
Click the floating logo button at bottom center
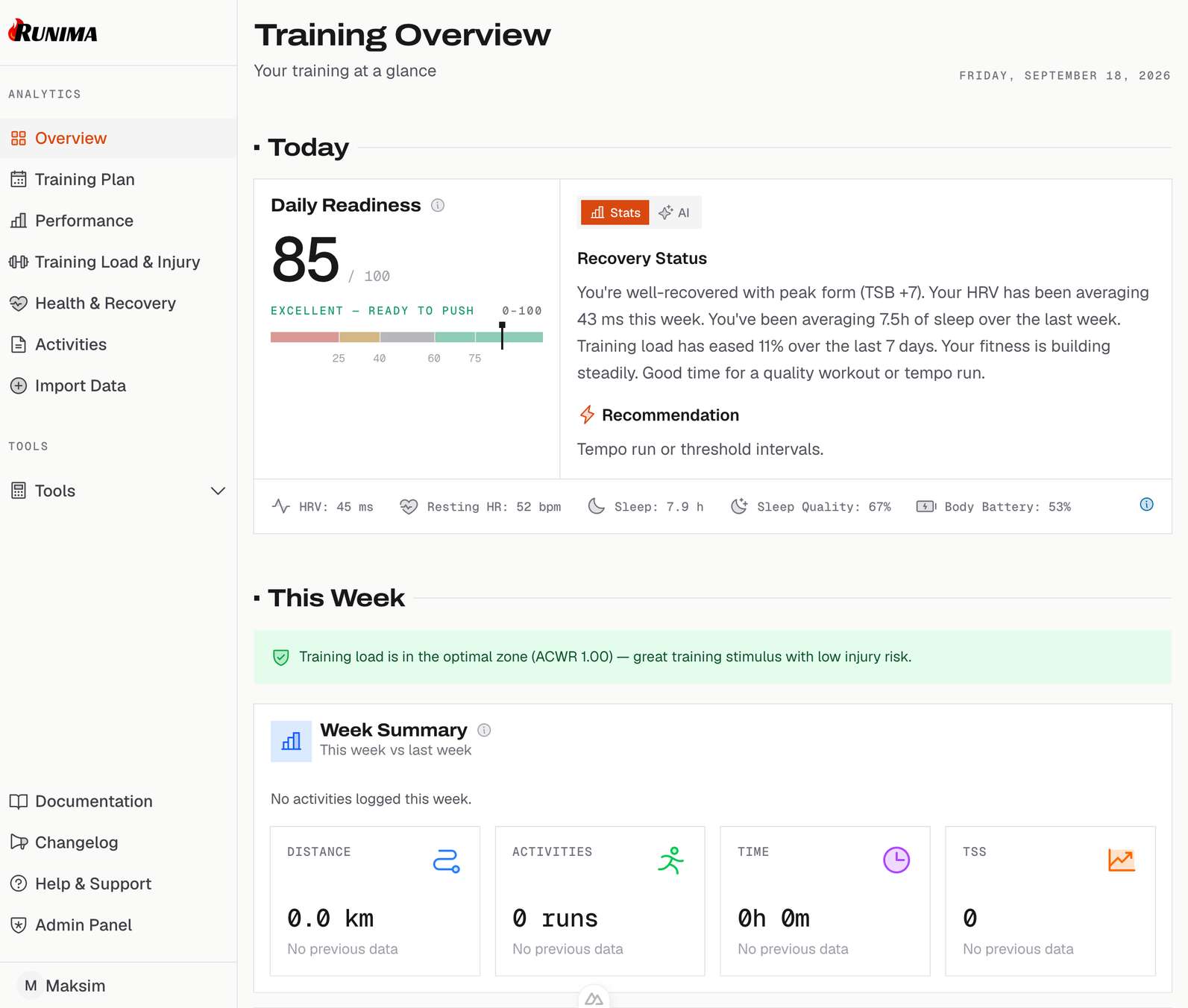[594, 998]
